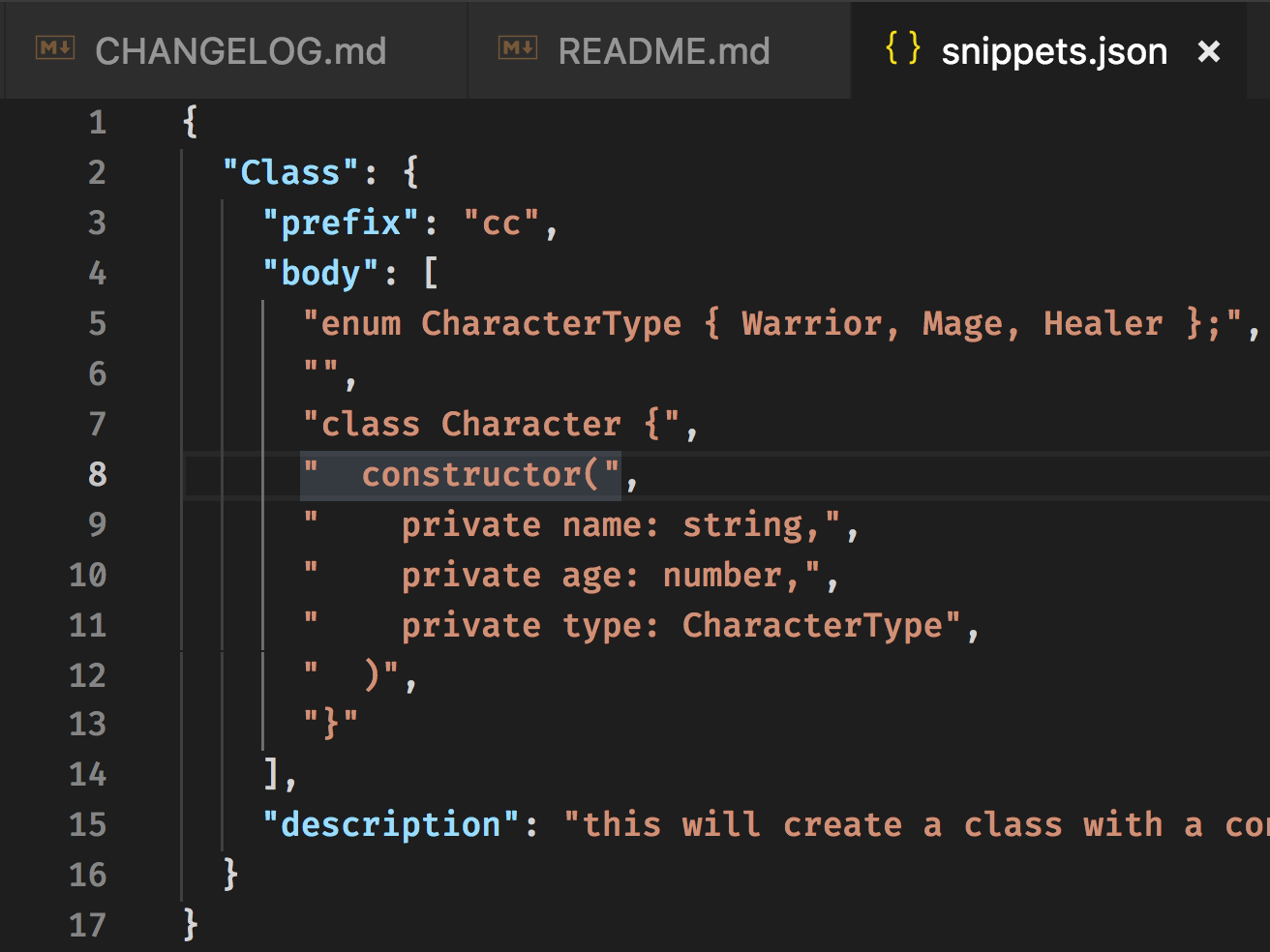Image resolution: width=1270 pixels, height=952 pixels.
Task: Switch to the CHANGELOG.md tab
Action: [240, 51]
